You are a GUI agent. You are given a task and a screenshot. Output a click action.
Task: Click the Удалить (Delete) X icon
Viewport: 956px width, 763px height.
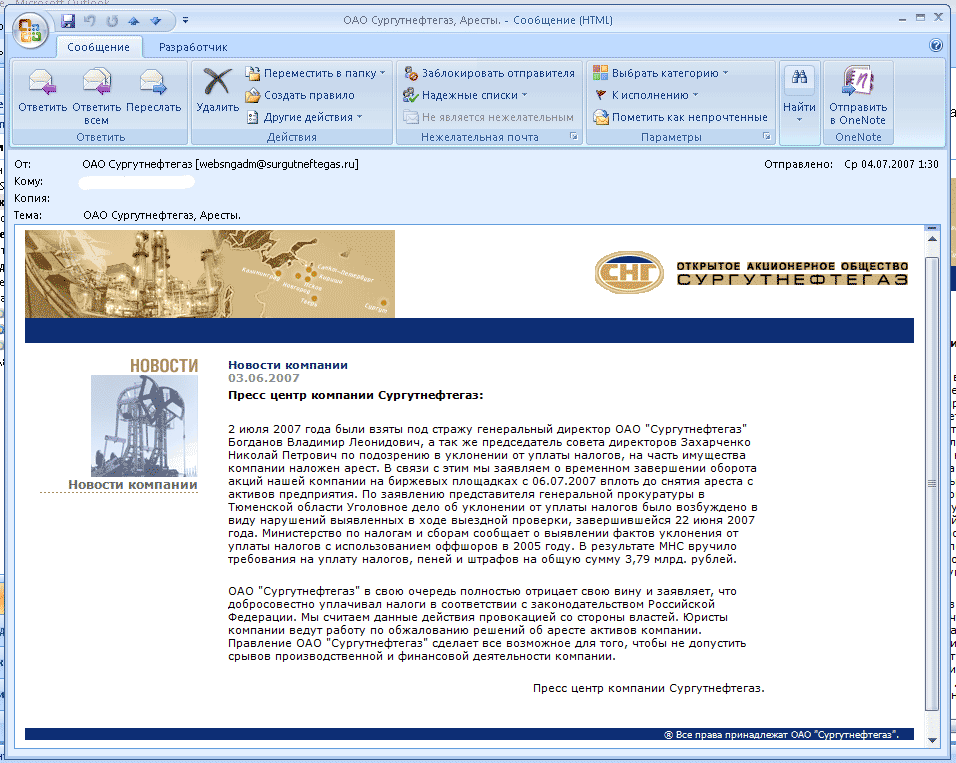217,81
